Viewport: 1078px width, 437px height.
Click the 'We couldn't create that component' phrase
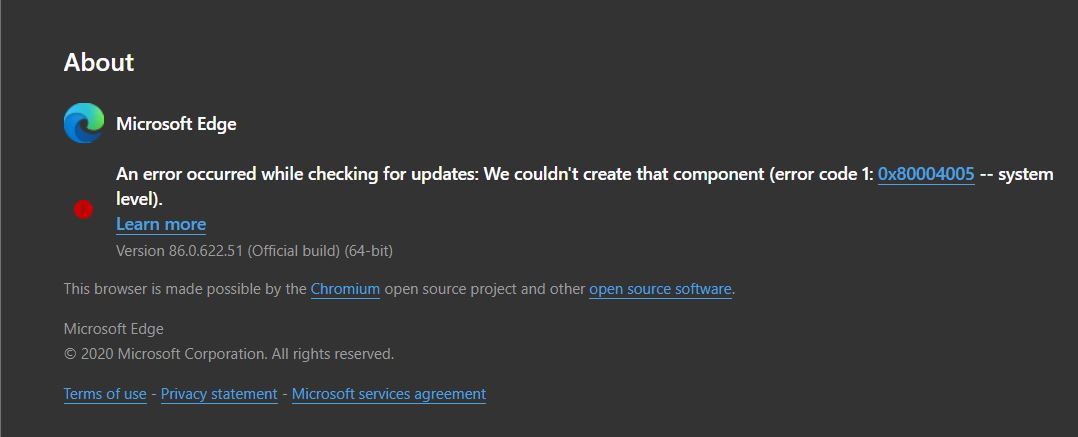[624, 174]
